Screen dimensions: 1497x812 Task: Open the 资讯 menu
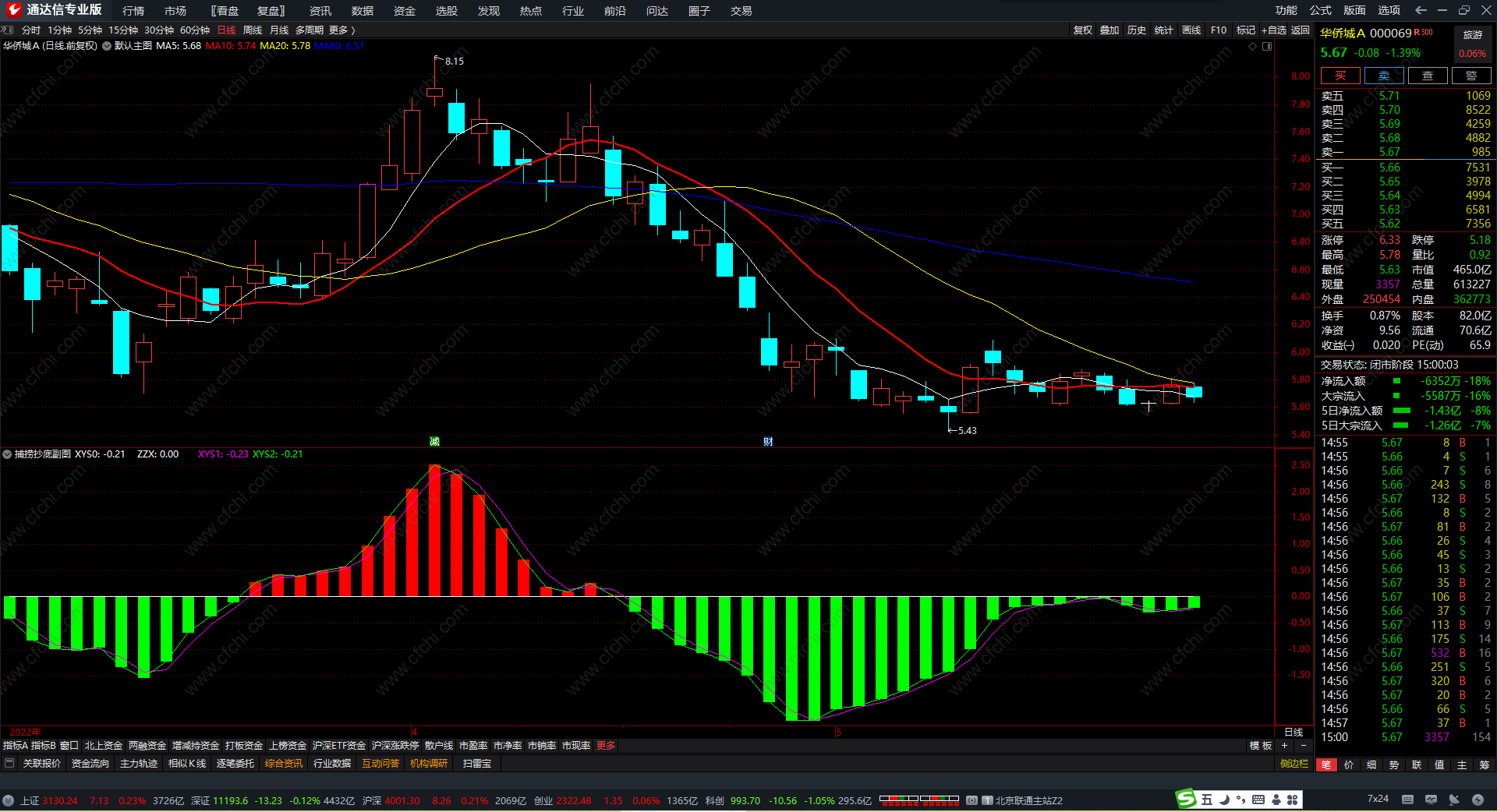point(320,11)
